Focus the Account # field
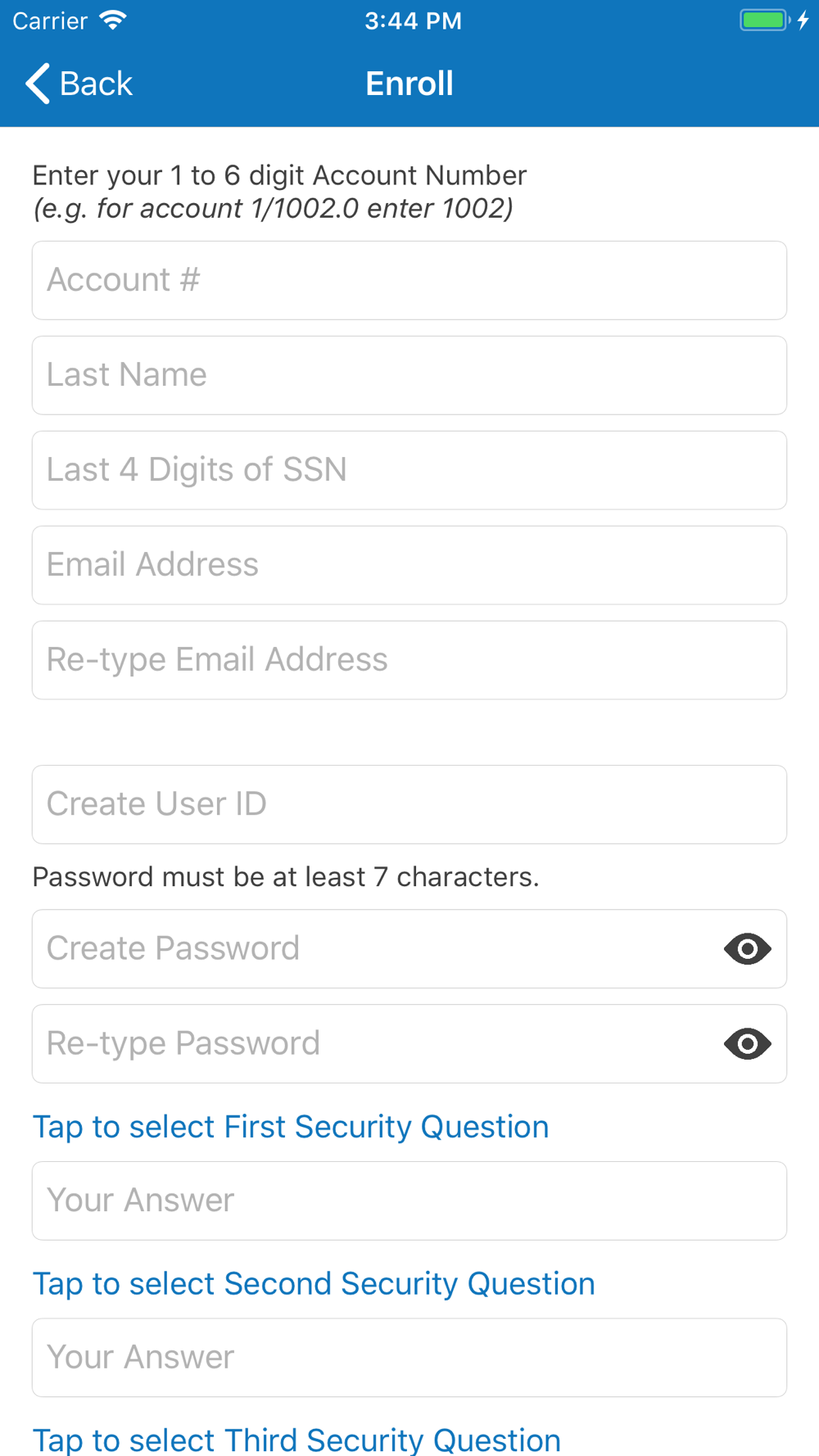Viewport: 819px width, 1456px height. [409, 280]
